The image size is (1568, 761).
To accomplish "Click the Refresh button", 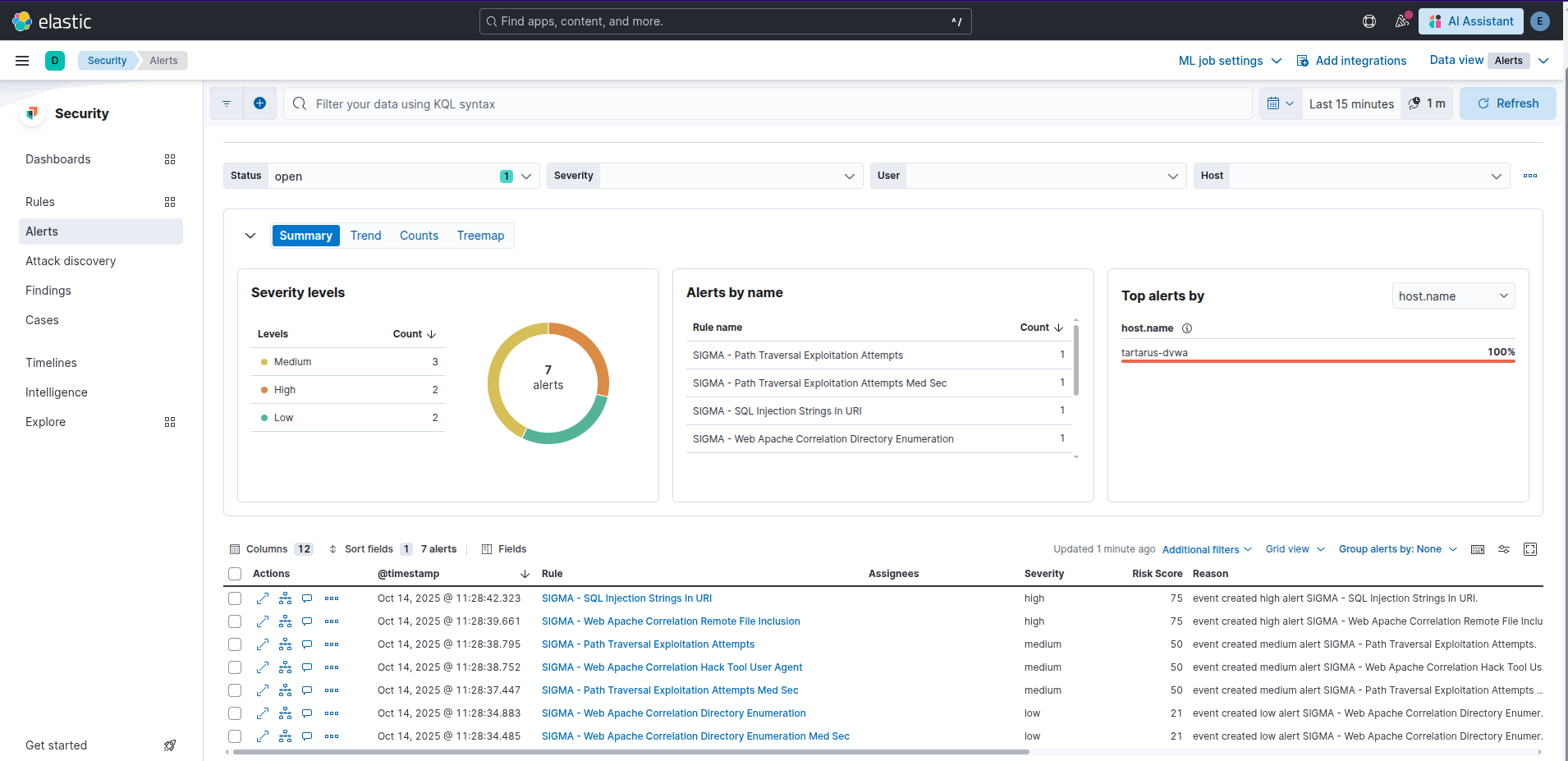I will [1507, 103].
